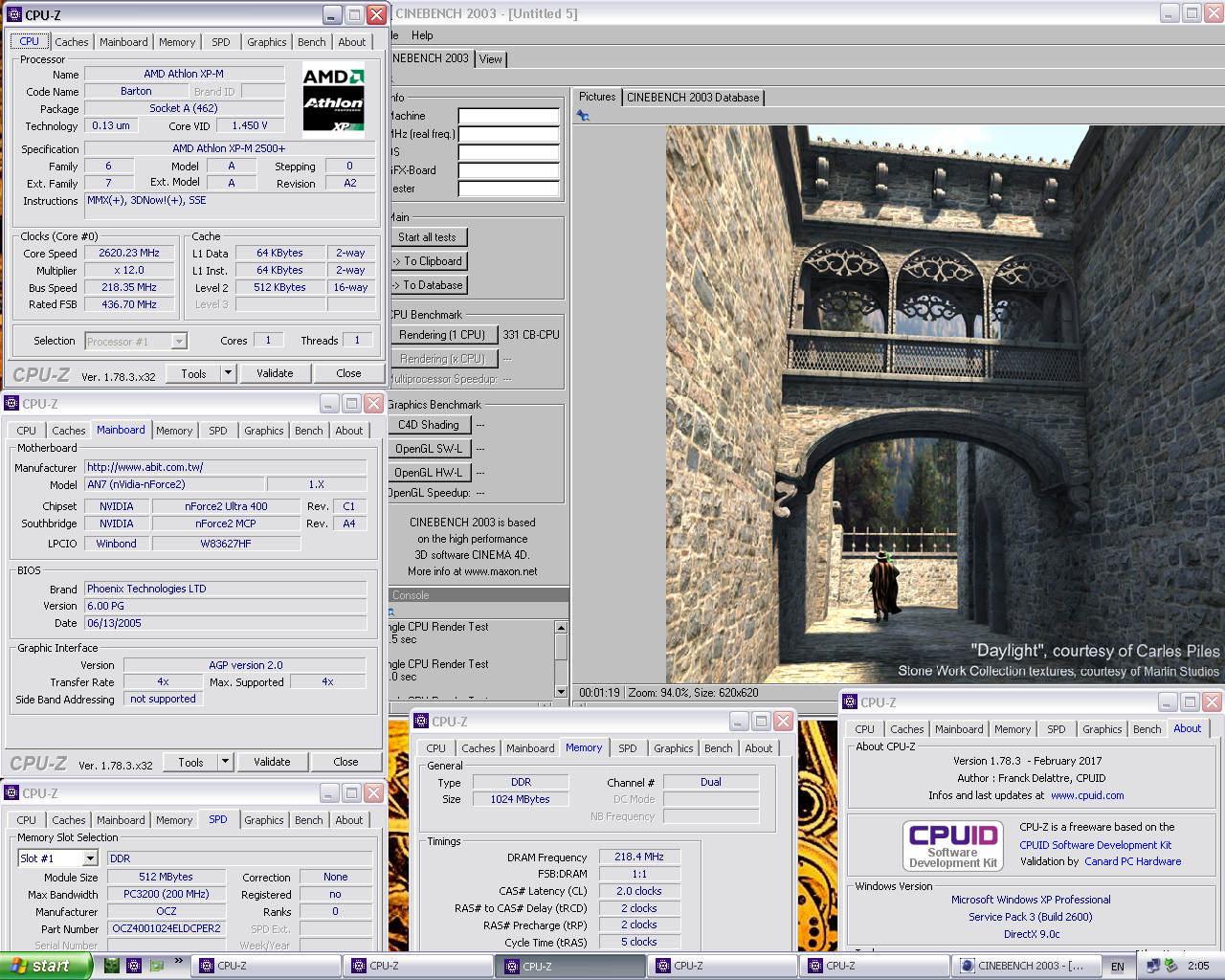Open the Canard PC Hardware link
Image resolution: width=1225 pixels, height=980 pixels.
click(x=1133, y=861)
